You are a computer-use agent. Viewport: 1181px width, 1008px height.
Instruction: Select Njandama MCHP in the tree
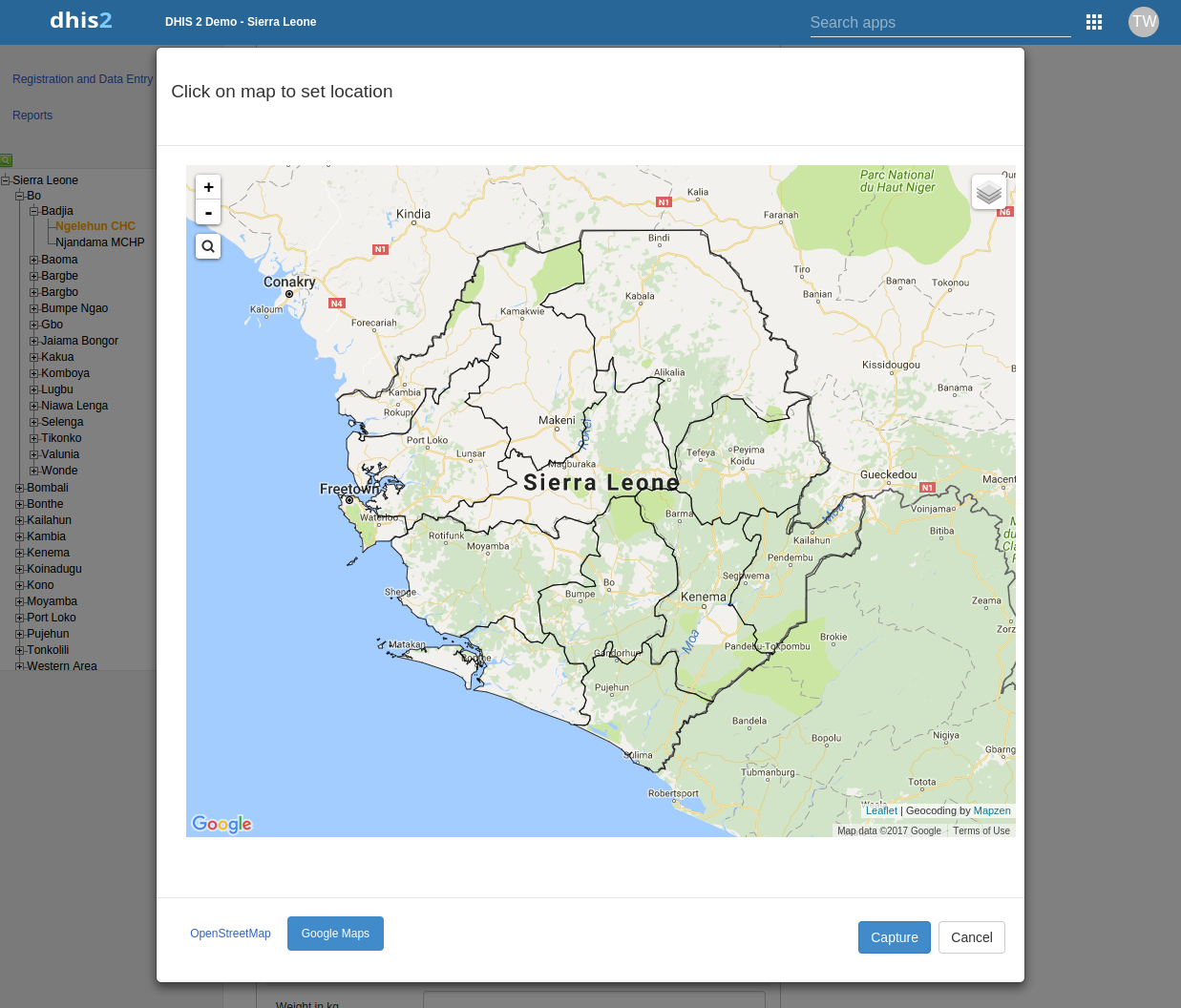tap(100, 242)
